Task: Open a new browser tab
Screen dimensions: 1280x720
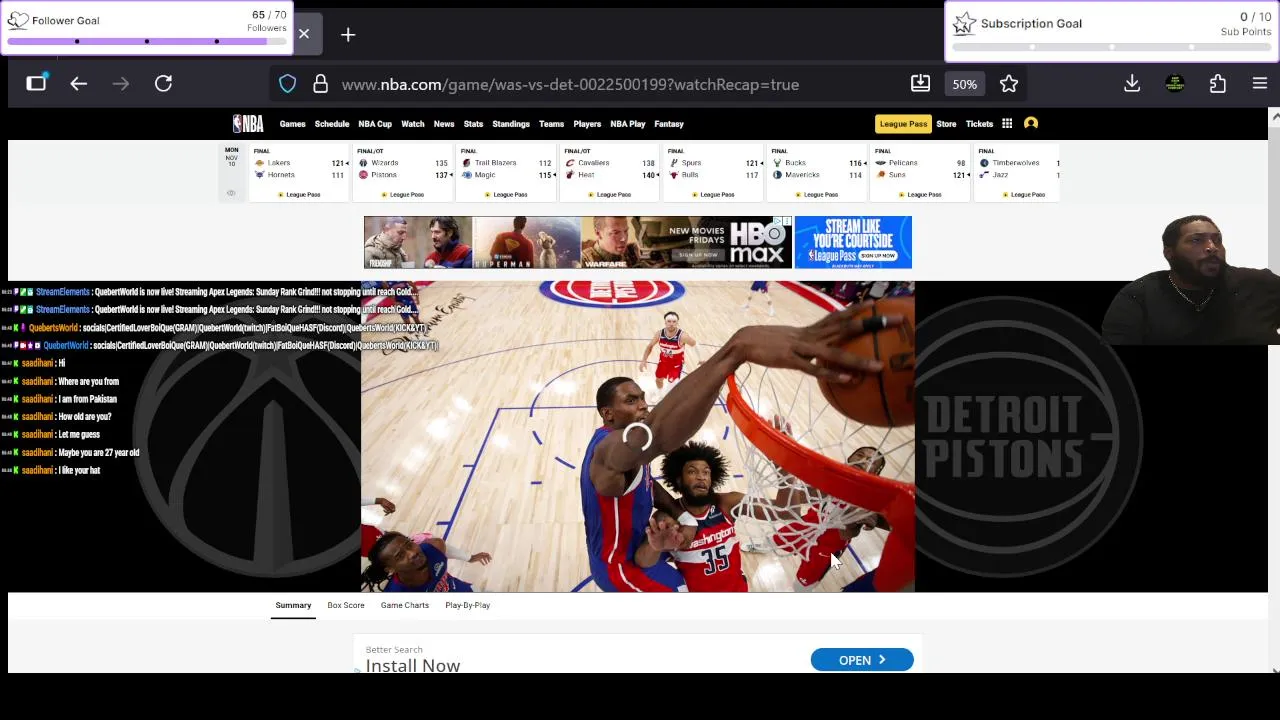Action: tap(348, 35)
